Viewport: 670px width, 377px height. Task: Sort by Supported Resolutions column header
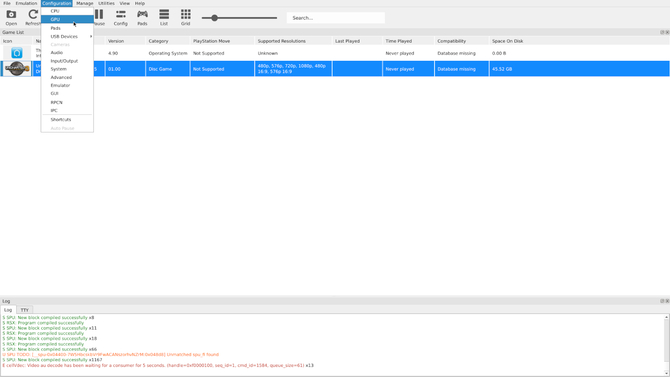point(293,41)
